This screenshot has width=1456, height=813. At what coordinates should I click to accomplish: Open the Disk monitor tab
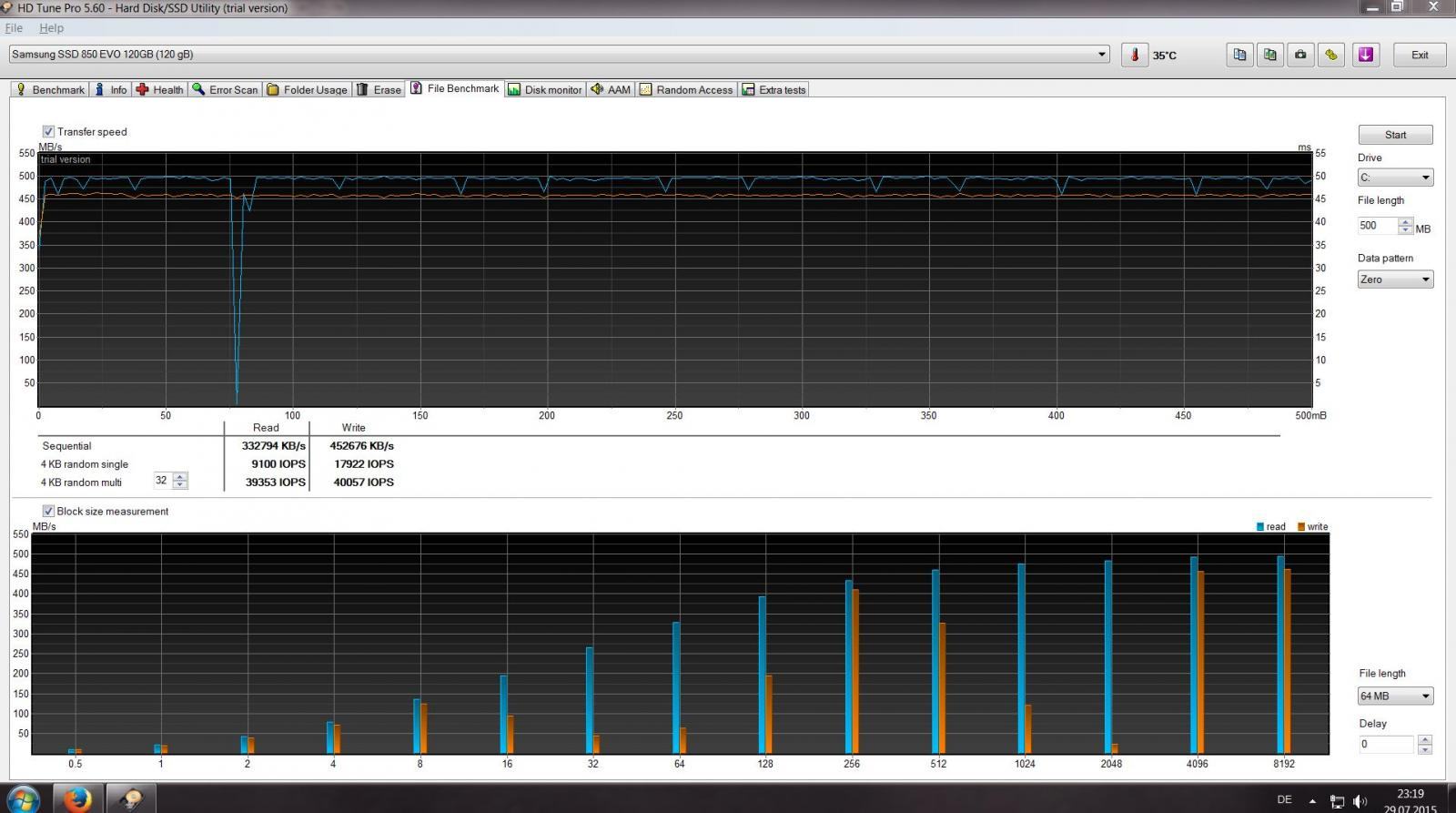tap(545, 89)
